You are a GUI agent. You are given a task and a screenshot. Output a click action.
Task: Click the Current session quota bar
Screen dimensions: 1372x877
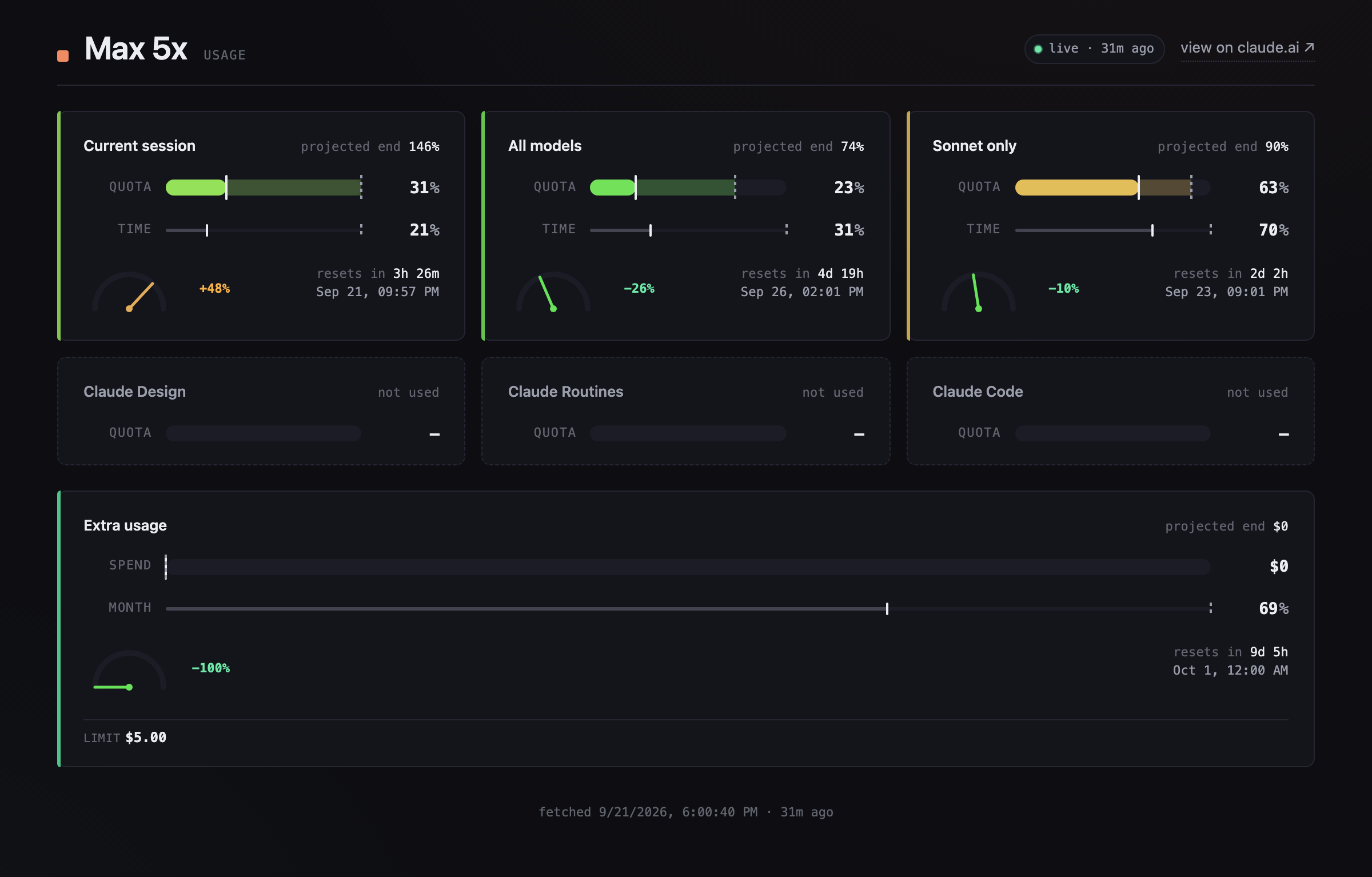[264, 187]
